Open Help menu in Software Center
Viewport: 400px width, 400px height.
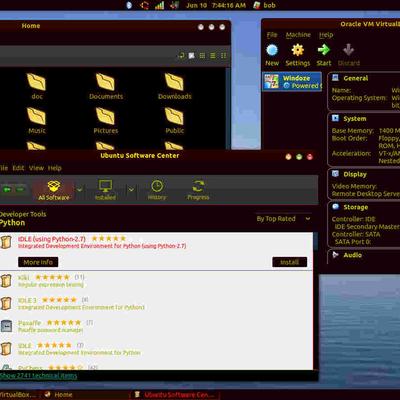pyautogui.click(x=54, y=168)
